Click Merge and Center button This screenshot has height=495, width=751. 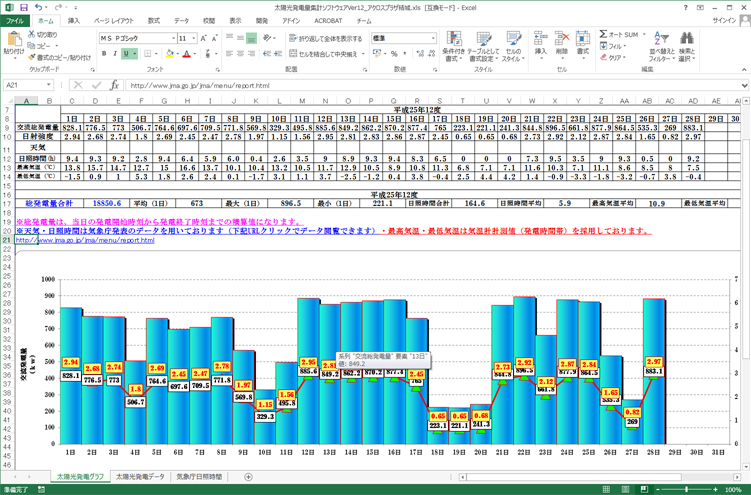[x=323, y=54]
